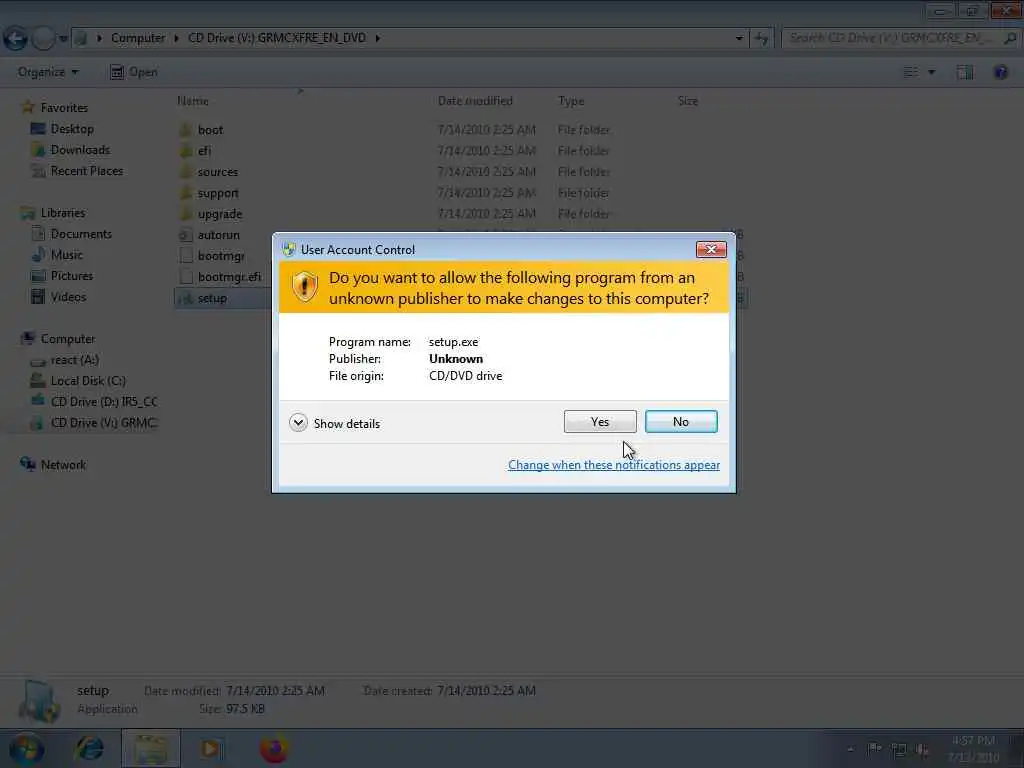Launch Internet Explorer from the taskbar
Screen dimensions: 1024x768
point(89,748)
